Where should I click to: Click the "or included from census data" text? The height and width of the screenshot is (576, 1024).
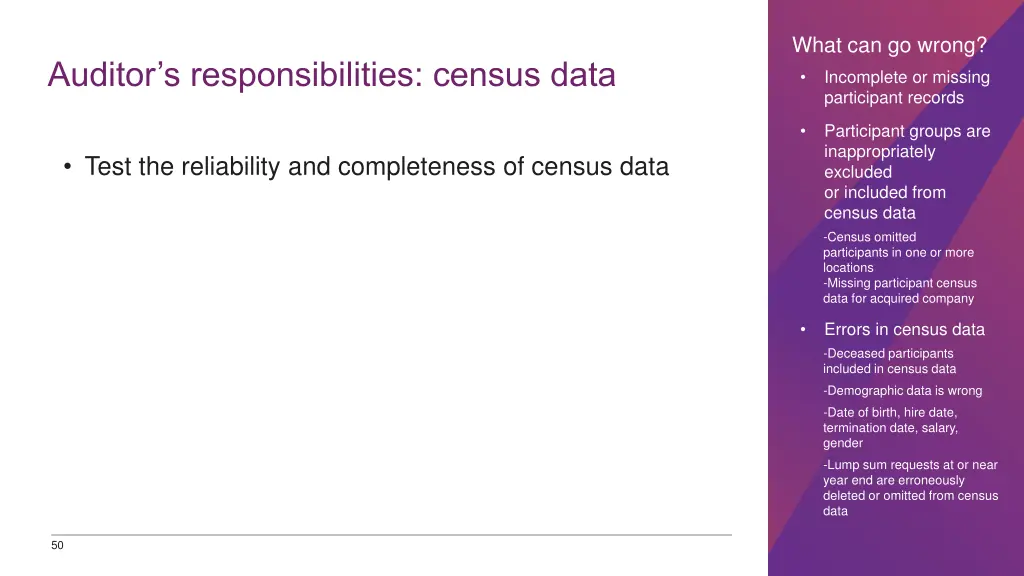click(884, 202)
